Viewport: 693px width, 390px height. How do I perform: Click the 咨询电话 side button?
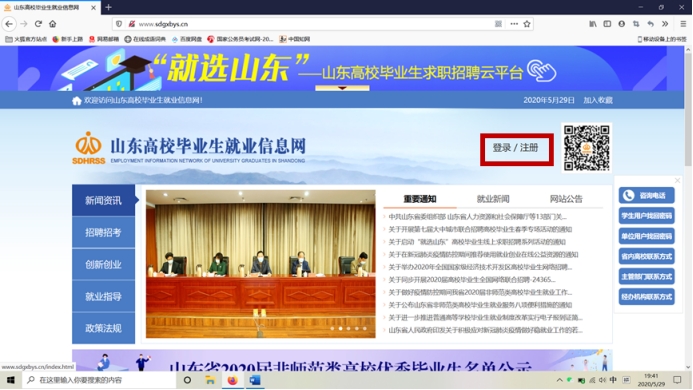646,195
